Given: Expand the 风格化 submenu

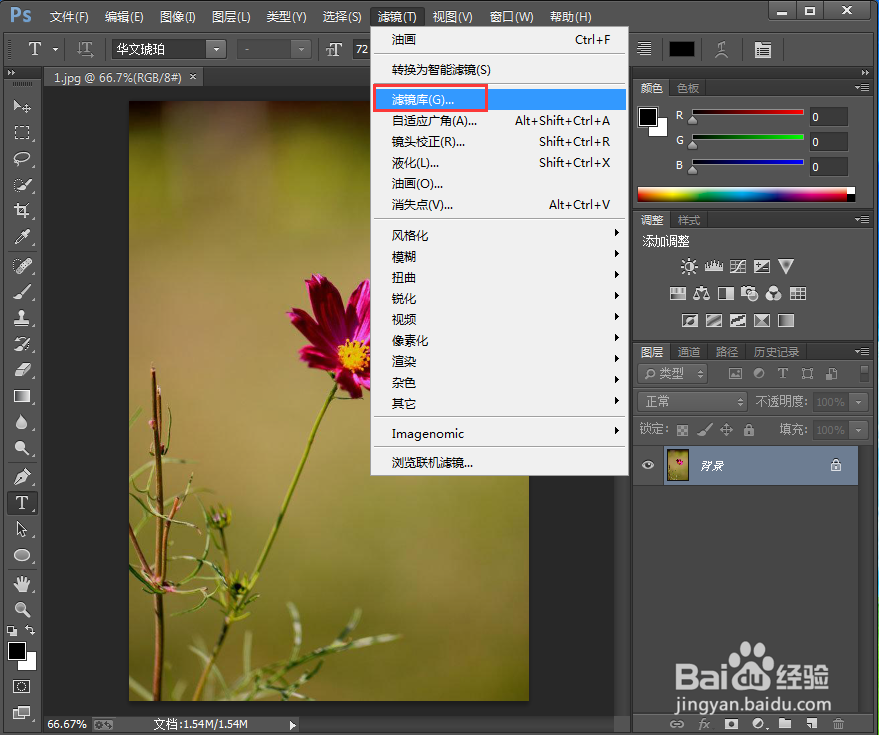Looking at the screenshot, I should tap(499, 235).
